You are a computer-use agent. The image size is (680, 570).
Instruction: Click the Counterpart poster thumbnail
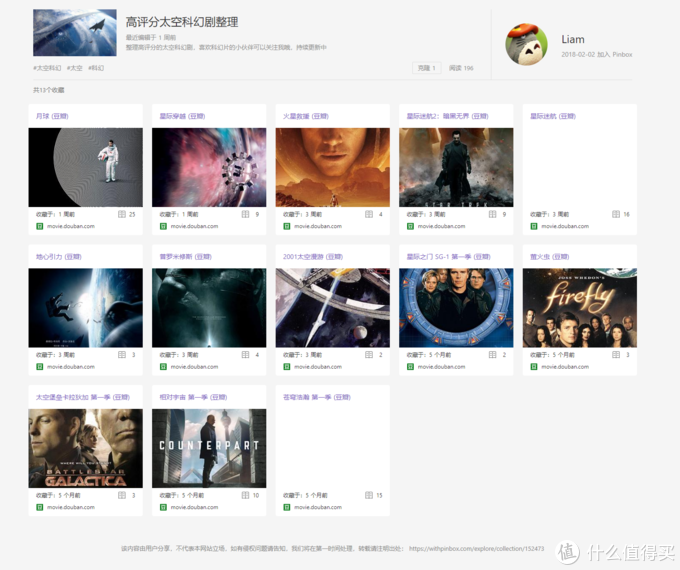[209, 449]
